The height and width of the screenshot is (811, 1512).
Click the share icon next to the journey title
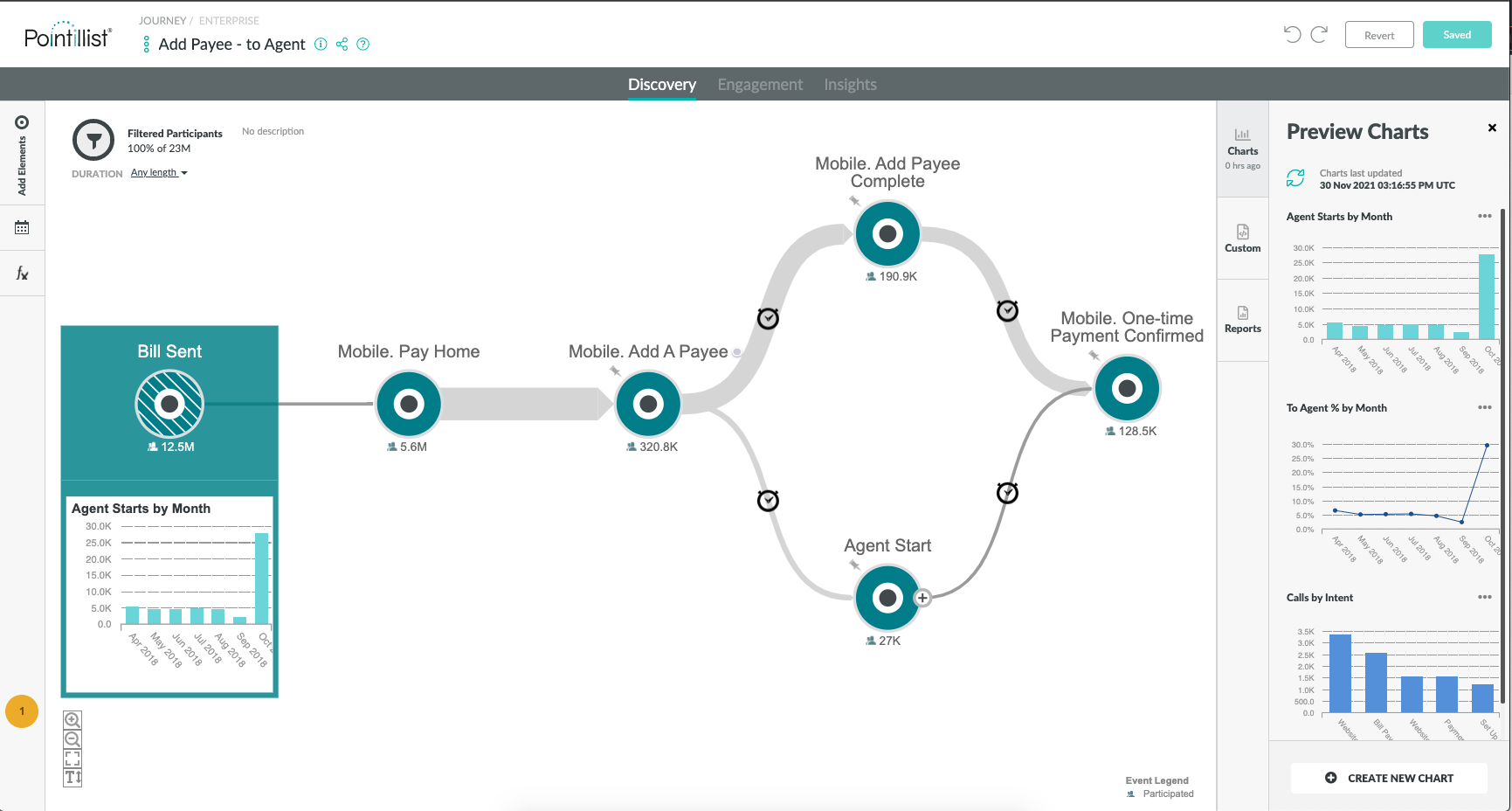pyautogui.click(x=342, y=44)
